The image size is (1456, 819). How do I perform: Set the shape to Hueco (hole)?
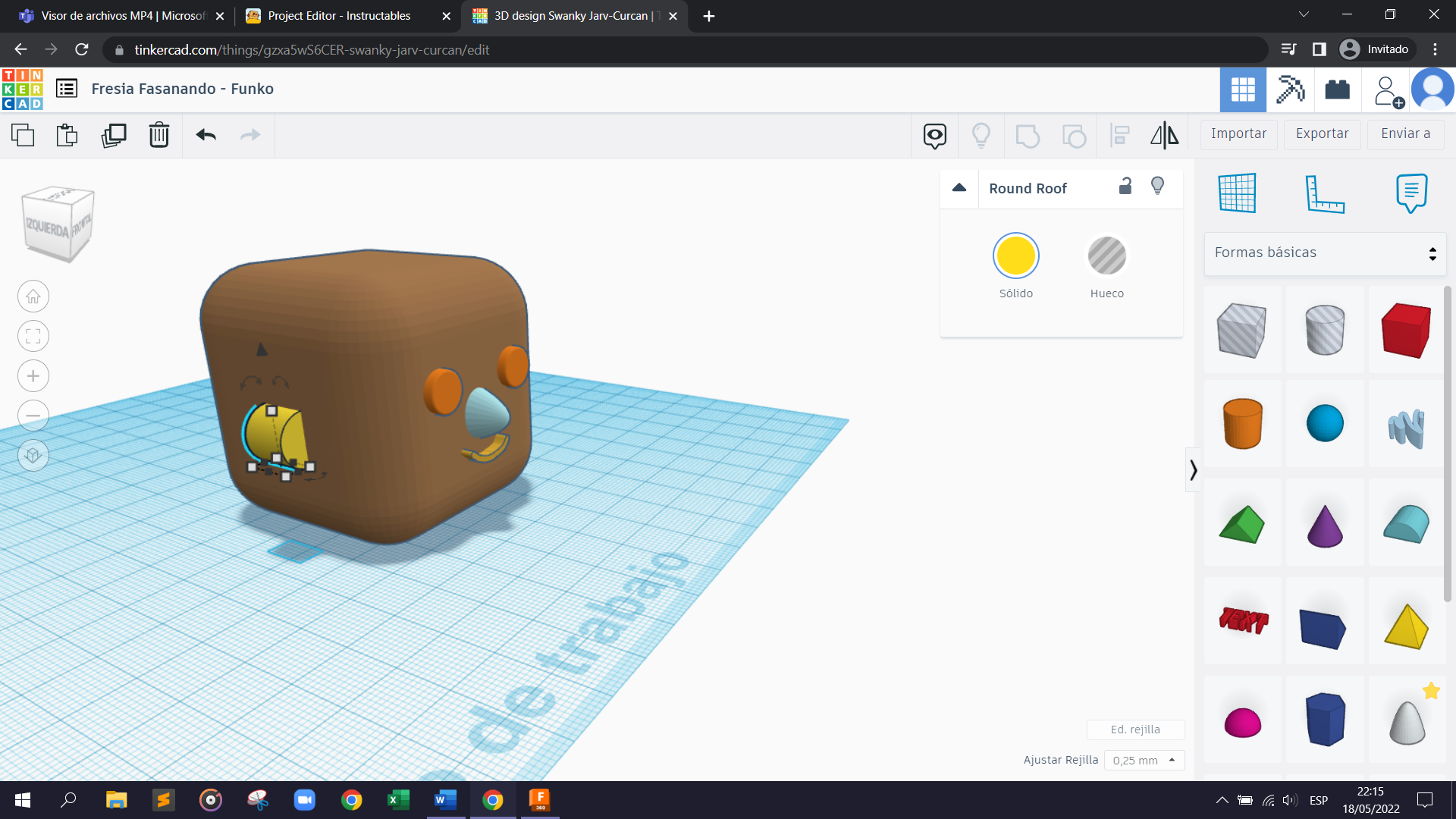(1106, 256)
